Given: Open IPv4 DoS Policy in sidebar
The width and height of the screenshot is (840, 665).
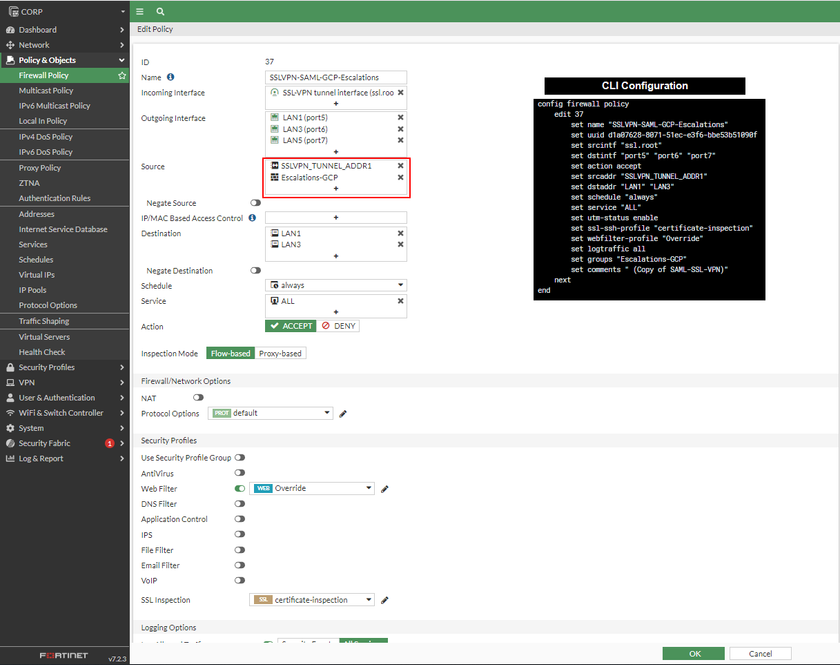Looking at the screenshot, I should [x=46, y=137].
